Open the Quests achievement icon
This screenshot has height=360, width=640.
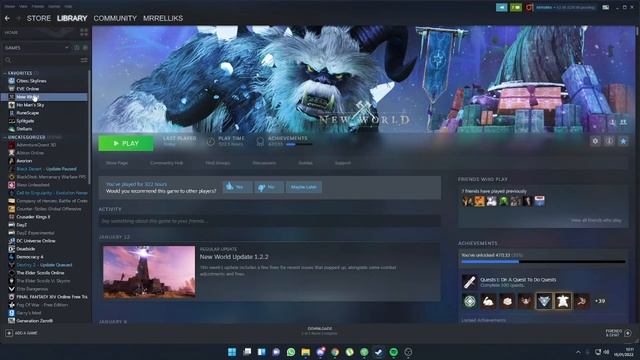tap(469, 282)
